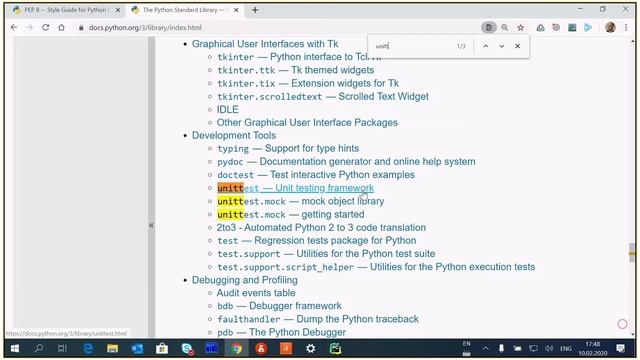640x360 pixels.
Task: Click the find-in-page search field
Action: [412, 46]
